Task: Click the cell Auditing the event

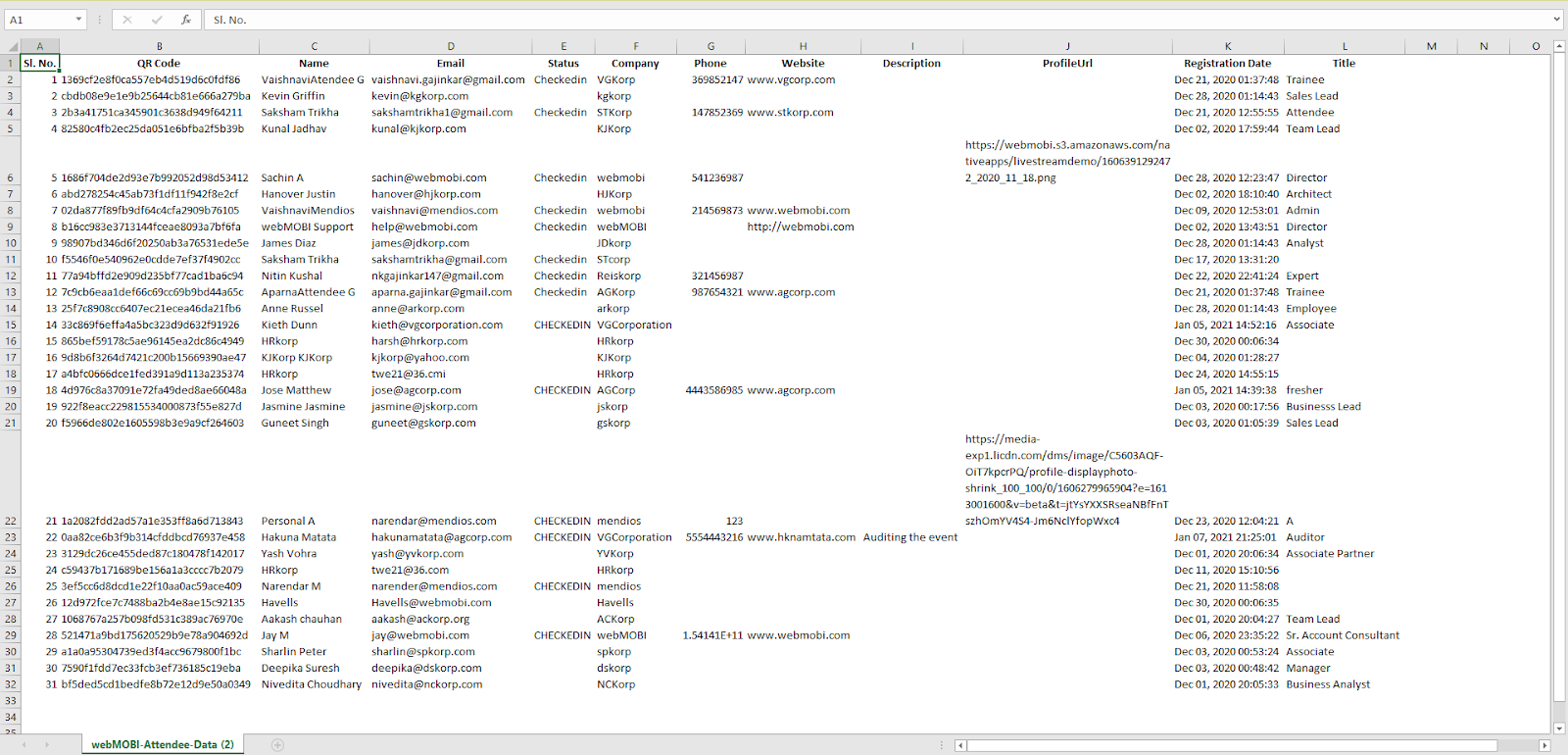Action: pos(911,537)
